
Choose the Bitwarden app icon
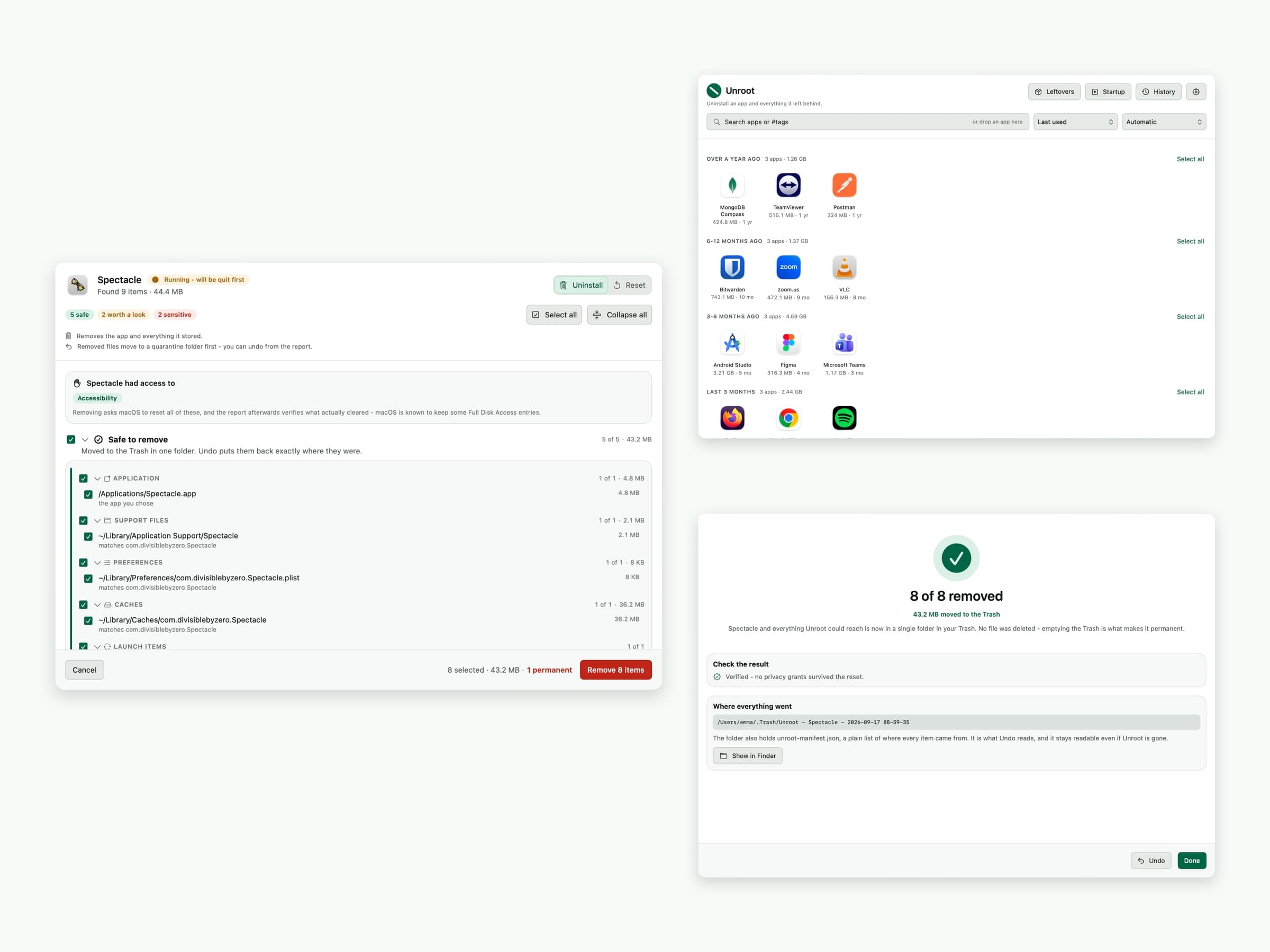732,267
